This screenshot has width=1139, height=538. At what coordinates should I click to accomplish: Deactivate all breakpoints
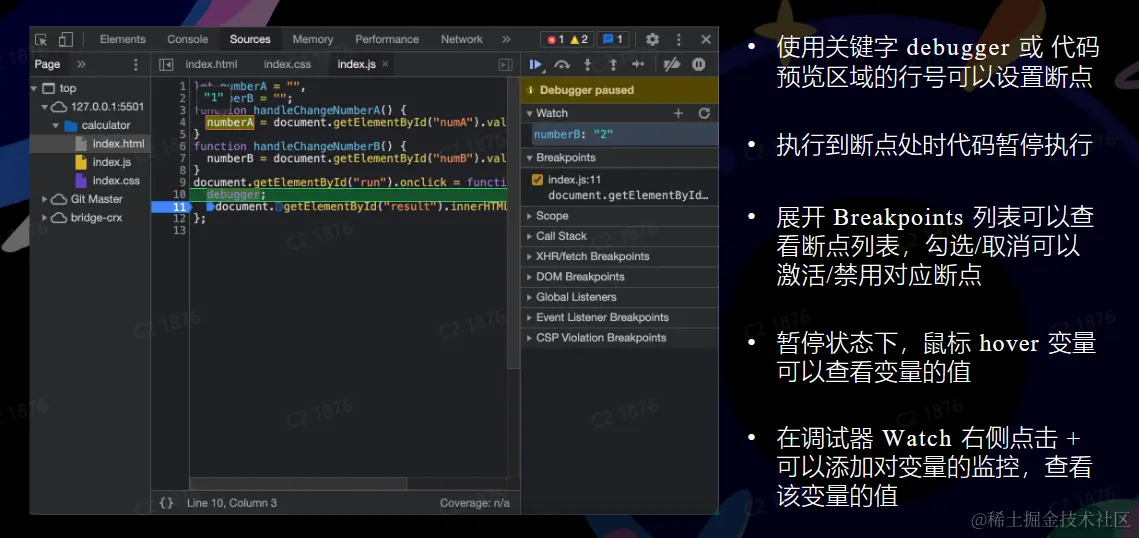[673, 65]
